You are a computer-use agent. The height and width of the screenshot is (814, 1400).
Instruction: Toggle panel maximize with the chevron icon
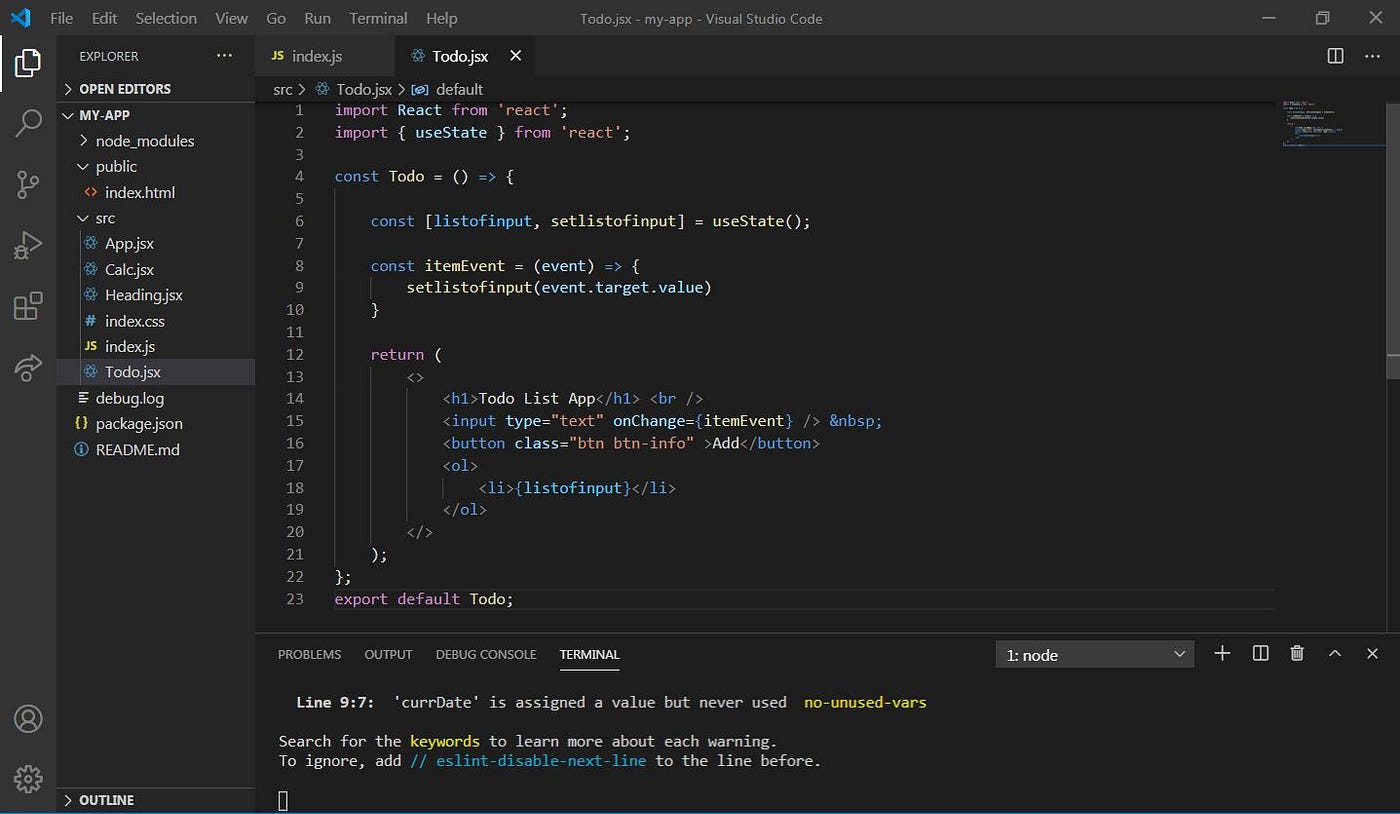tap(1335, 653)
